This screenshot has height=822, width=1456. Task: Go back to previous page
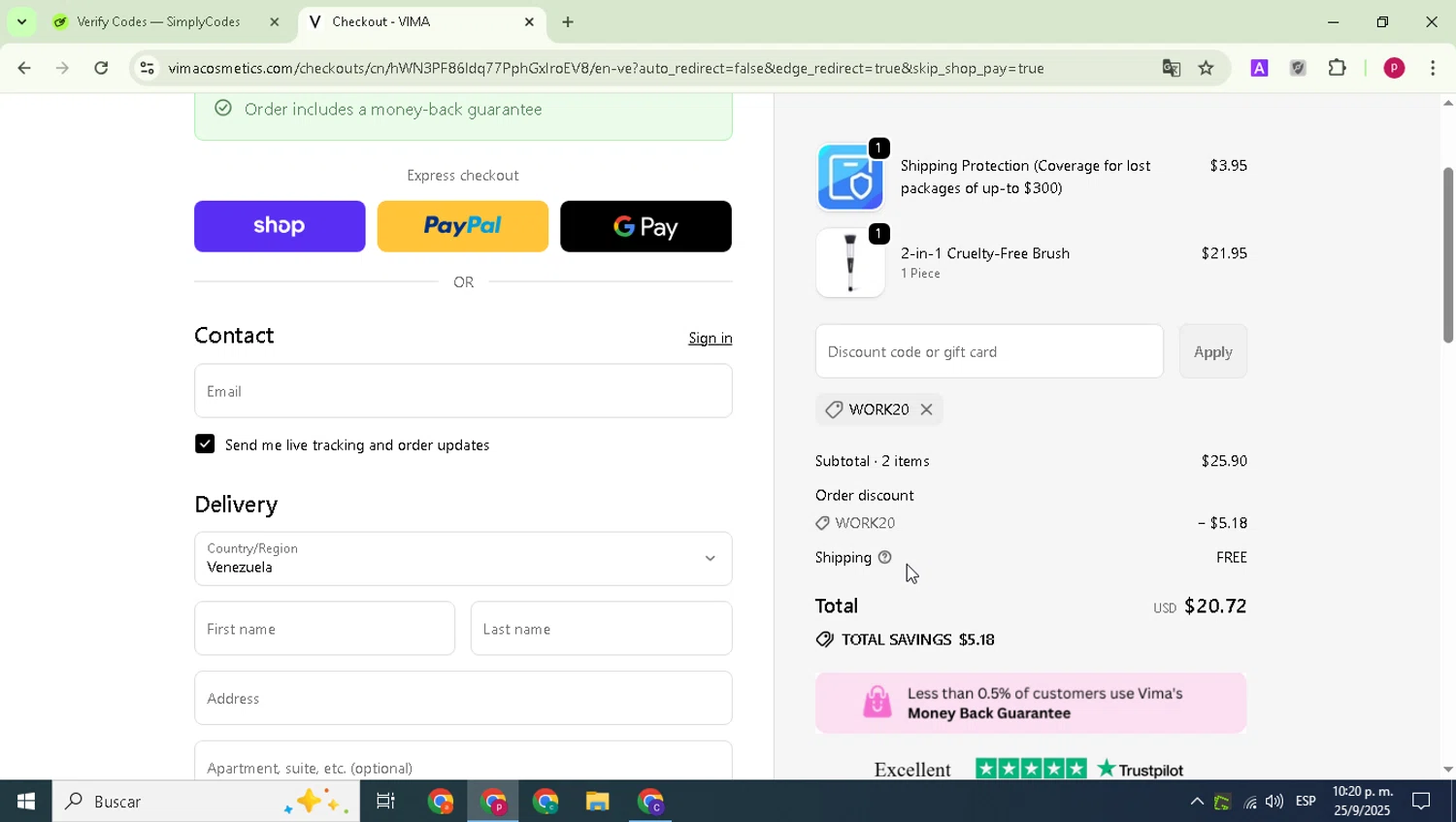click(23, 68)
